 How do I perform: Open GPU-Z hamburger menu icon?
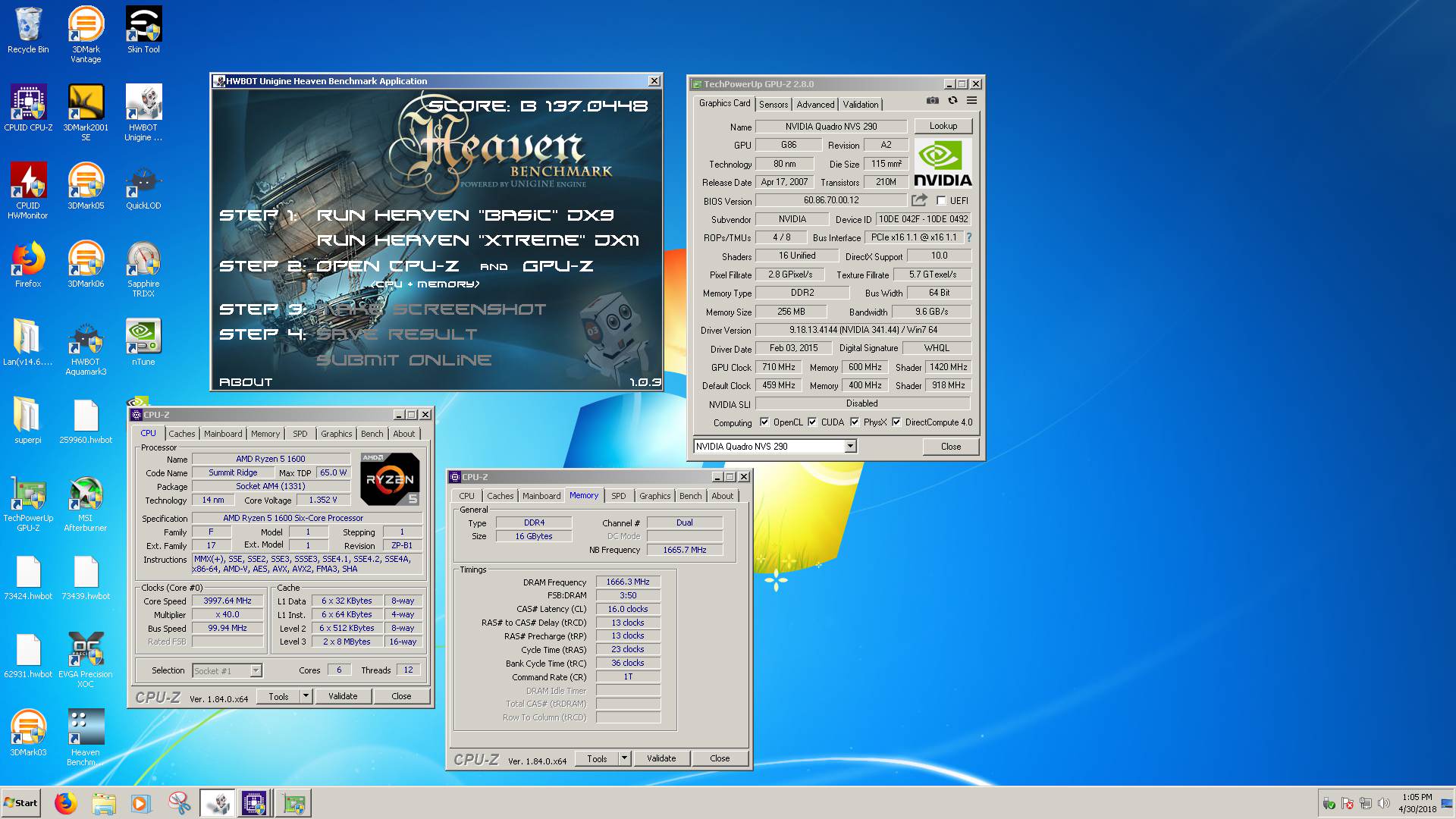pyautogui.click(x=971, y=100)
